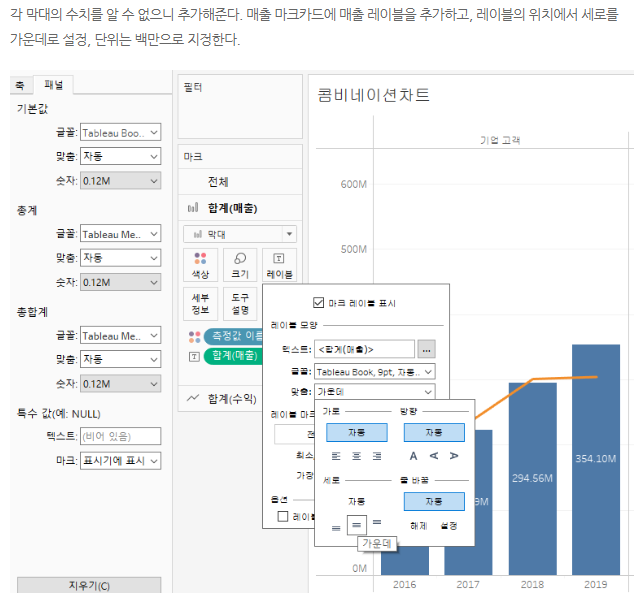Click bar chart icon beside 합계(매출) heading
Viewport: 639px width, 612px height.
193,208
